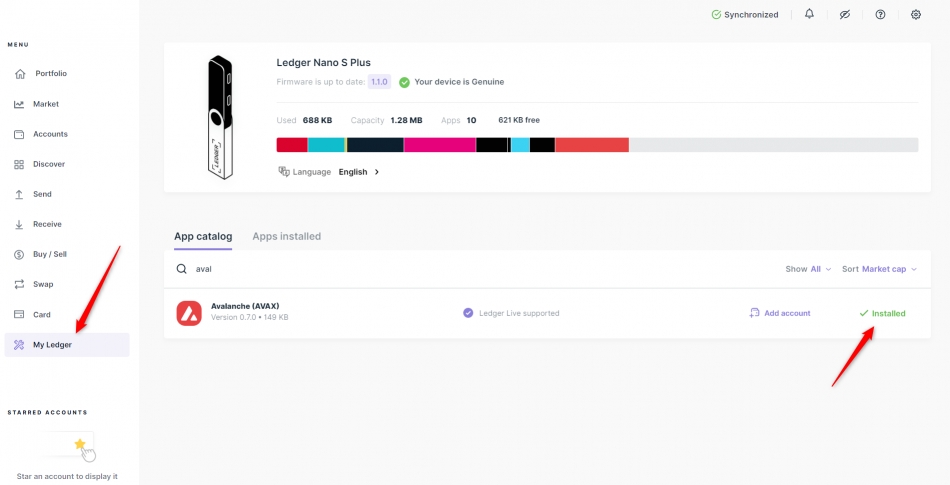The image size is (950, 485).
Task: Click the Market chart icon
Action: pos(19,104)
